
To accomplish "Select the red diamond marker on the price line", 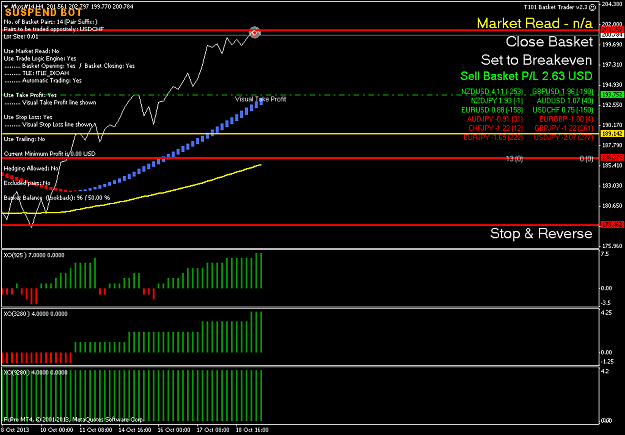I will click(x=255, y=33).
